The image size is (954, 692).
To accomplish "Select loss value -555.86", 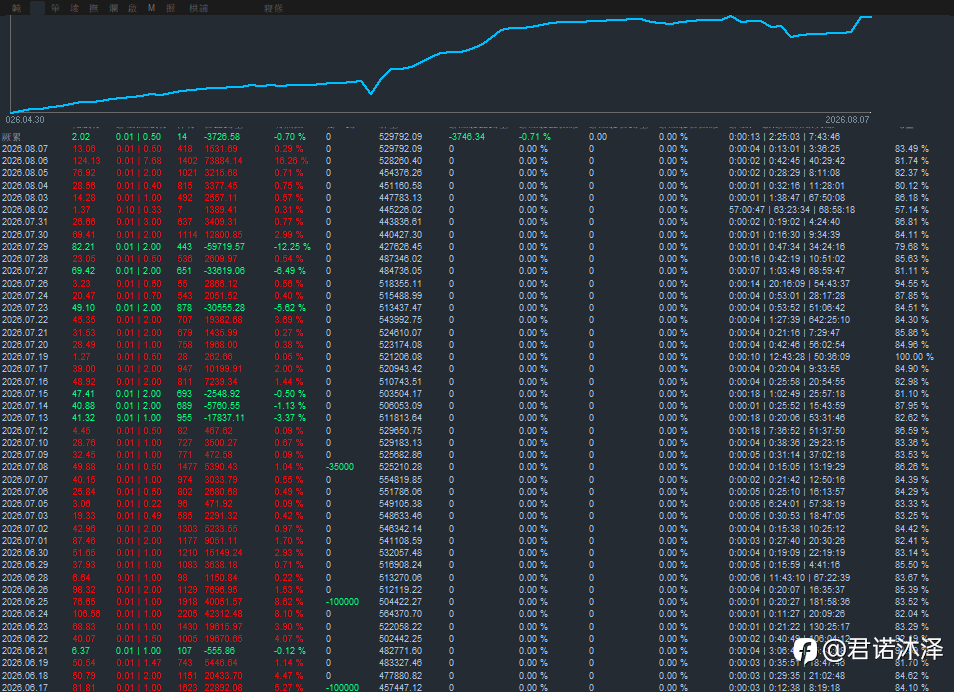I will (x=220, y=651).
